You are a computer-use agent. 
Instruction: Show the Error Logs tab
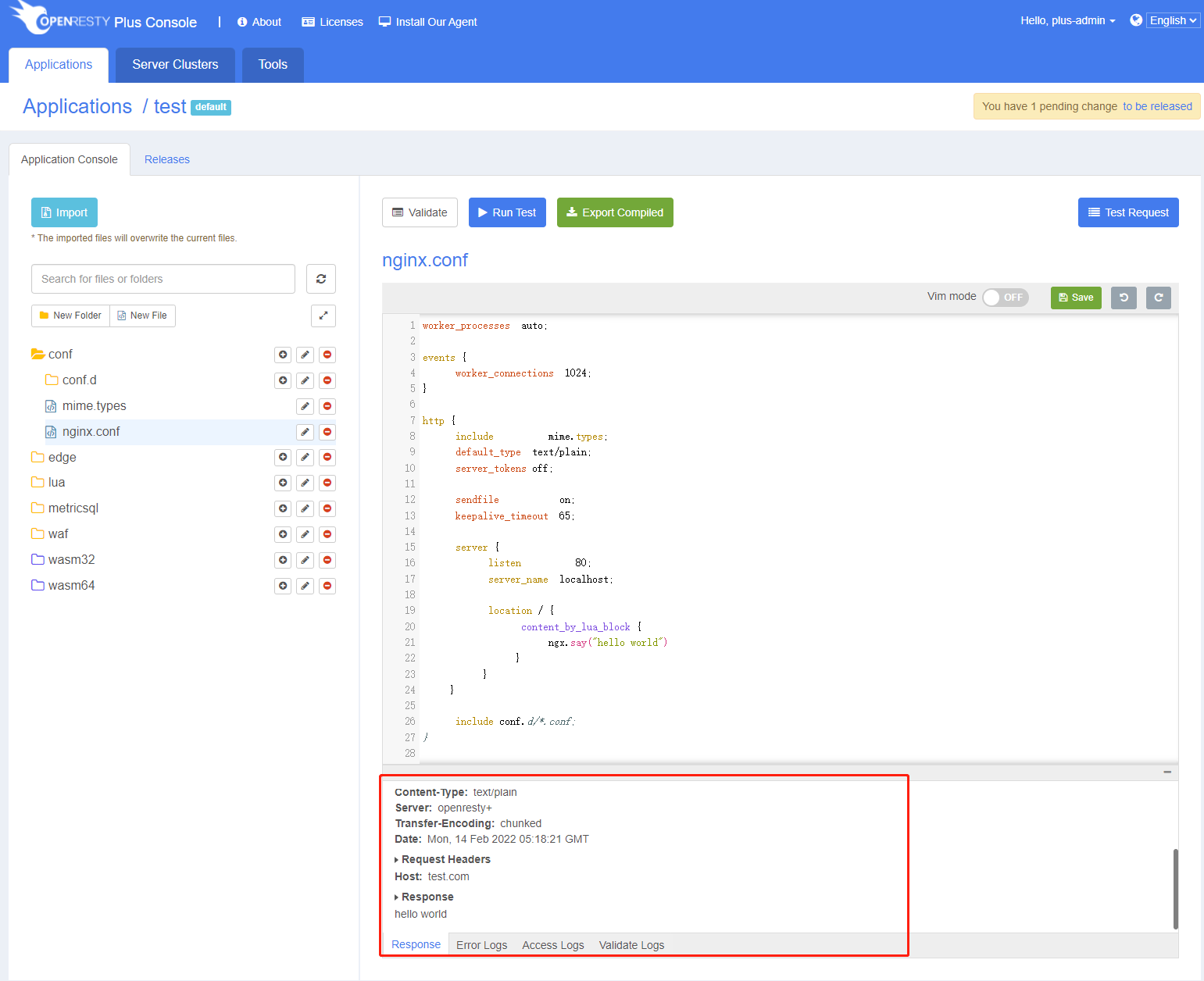[x=481, y=945]
